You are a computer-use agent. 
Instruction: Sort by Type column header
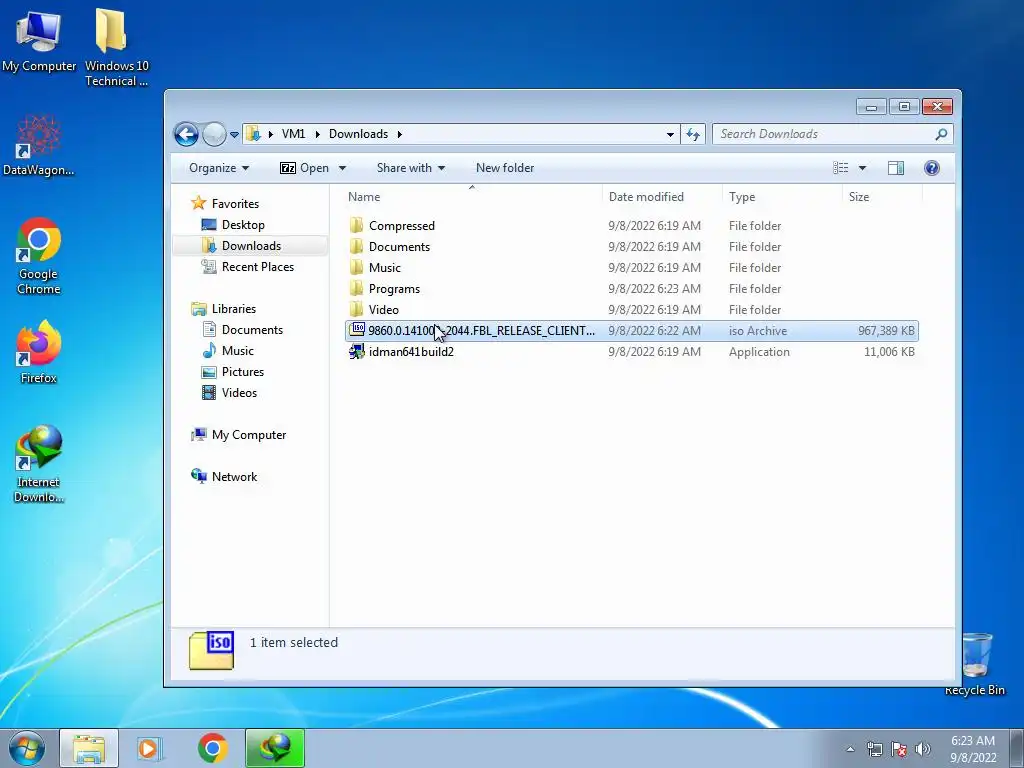pyautogui.click(x=782, y=197)
